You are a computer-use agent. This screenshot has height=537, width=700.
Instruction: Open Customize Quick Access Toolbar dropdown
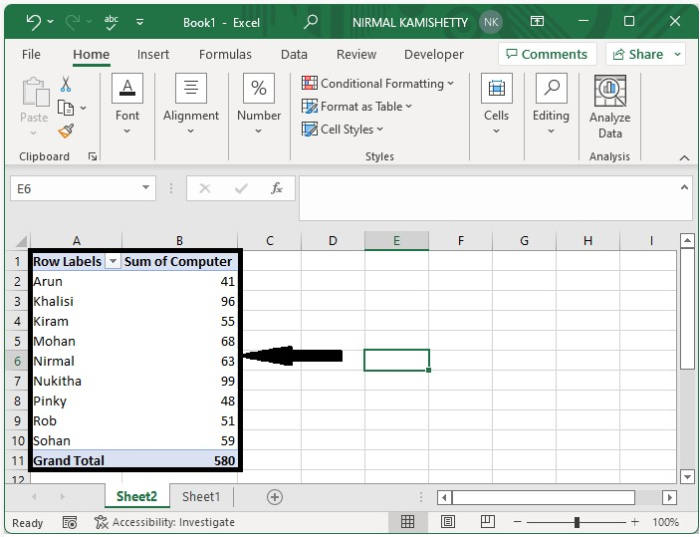(140, 21)
